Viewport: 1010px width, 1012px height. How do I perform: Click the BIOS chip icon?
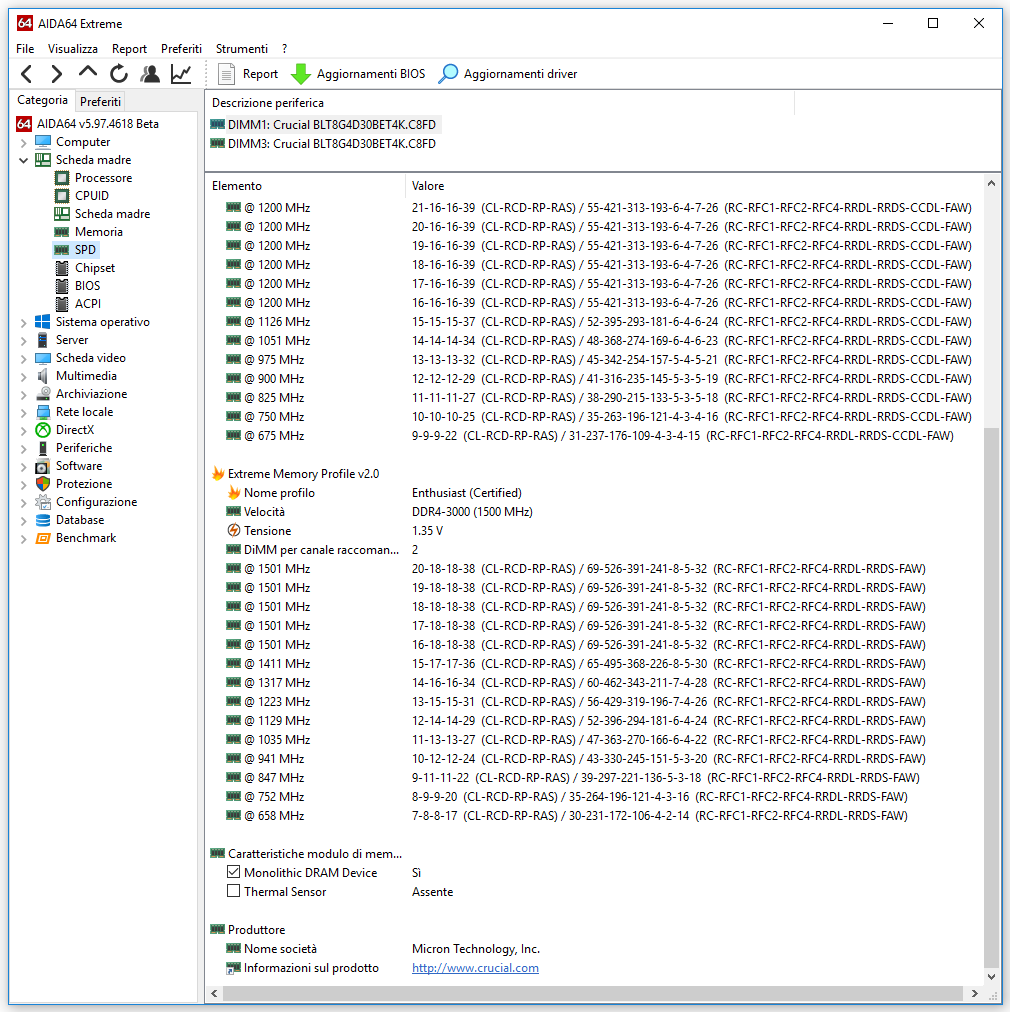click(62, 286)
